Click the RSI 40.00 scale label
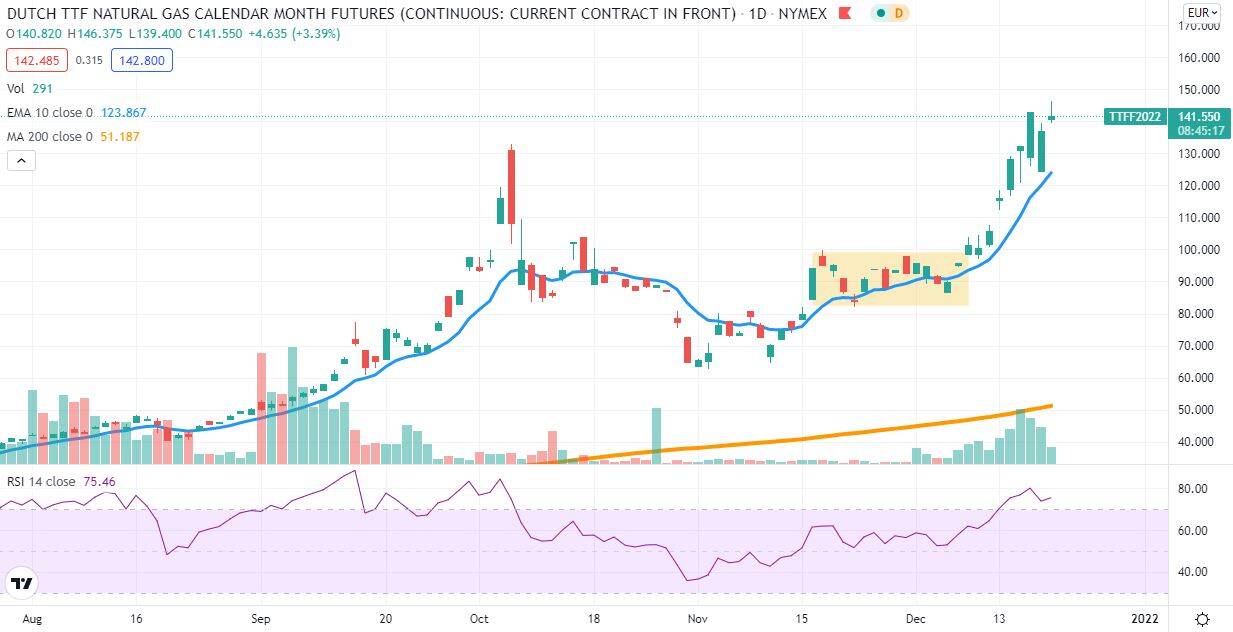The height and width of the screenshot is (632, 1233). tap(1195, 572)
